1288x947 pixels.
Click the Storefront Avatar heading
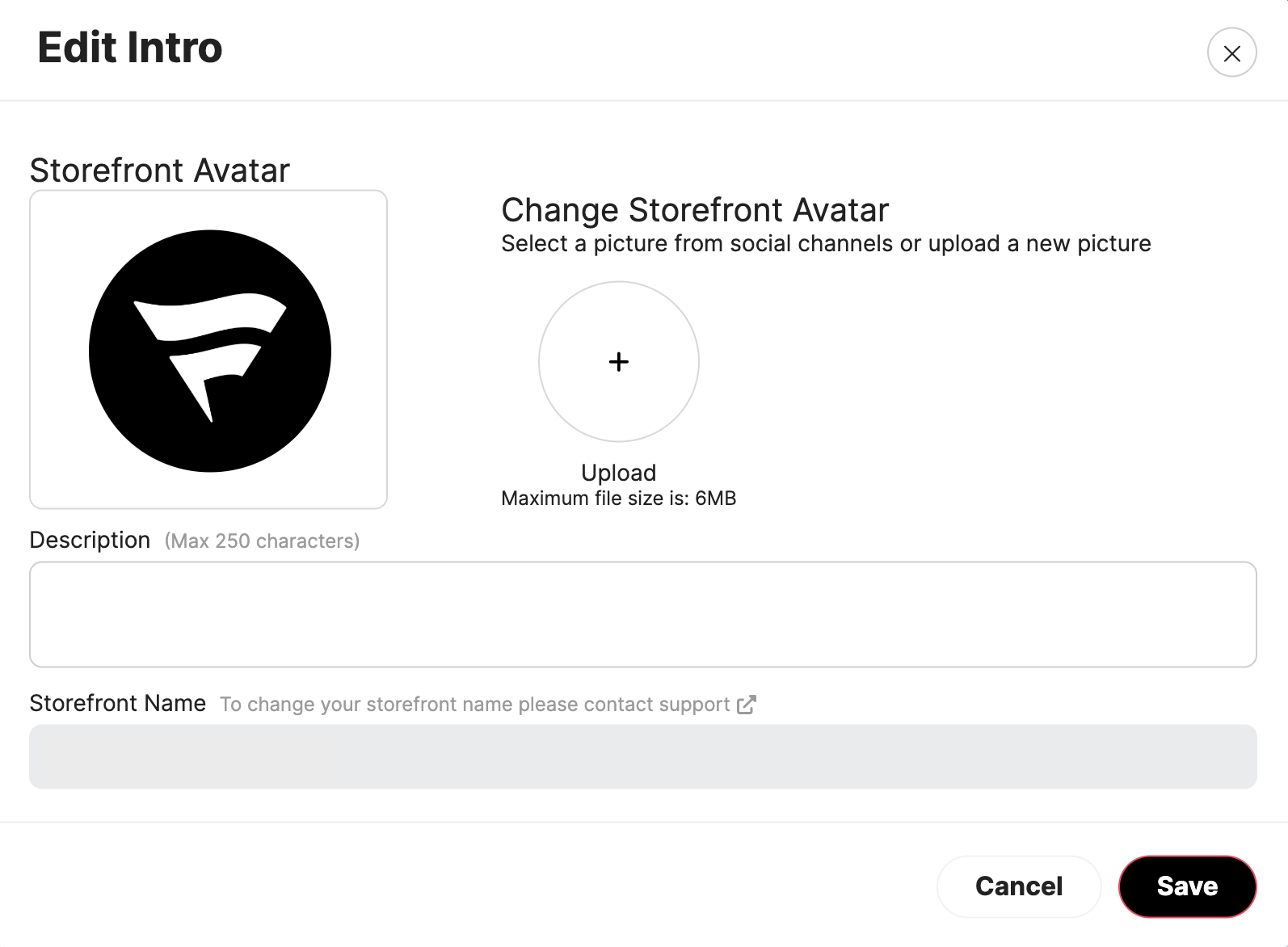(159, 170)
